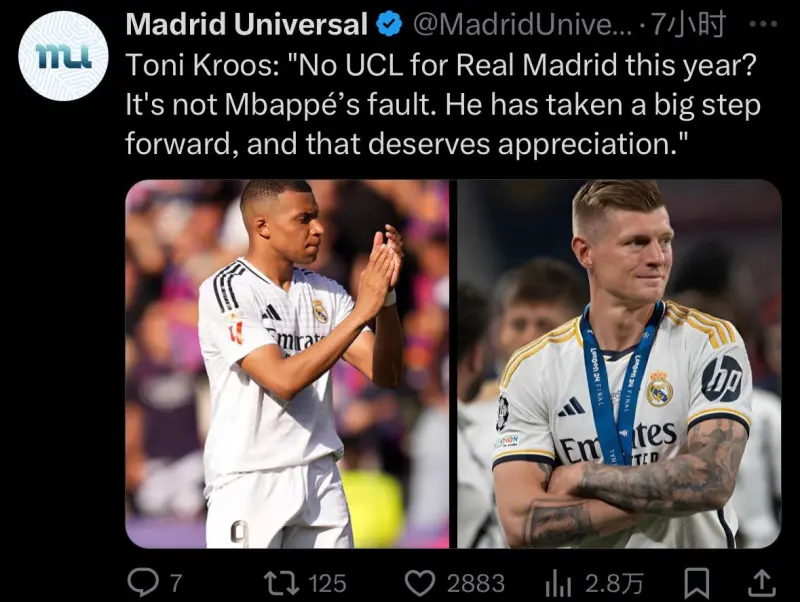
Task: Click the 125 retweets count
Action: [327, 583]
